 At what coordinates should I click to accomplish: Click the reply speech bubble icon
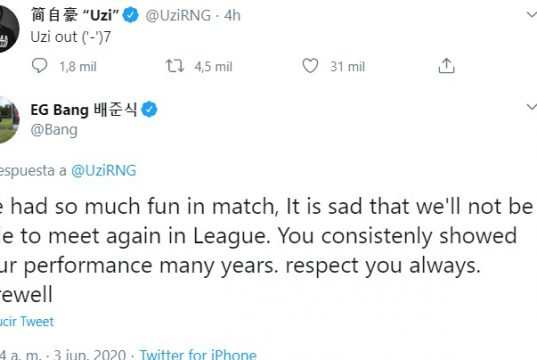pos(39,65)
